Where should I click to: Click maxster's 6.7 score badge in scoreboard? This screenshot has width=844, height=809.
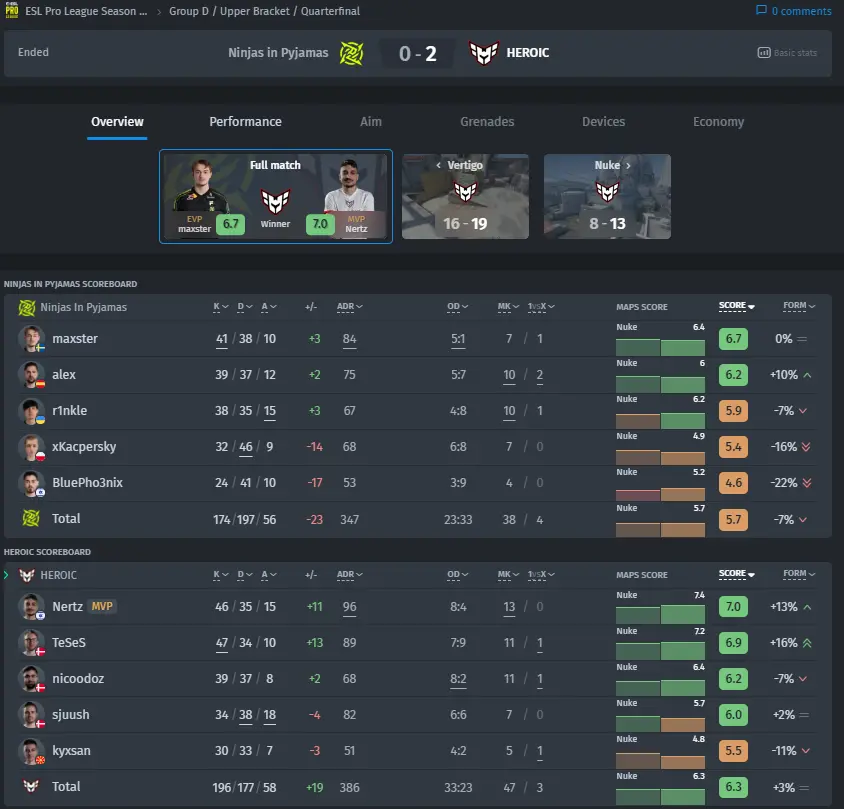coord(733,339)
